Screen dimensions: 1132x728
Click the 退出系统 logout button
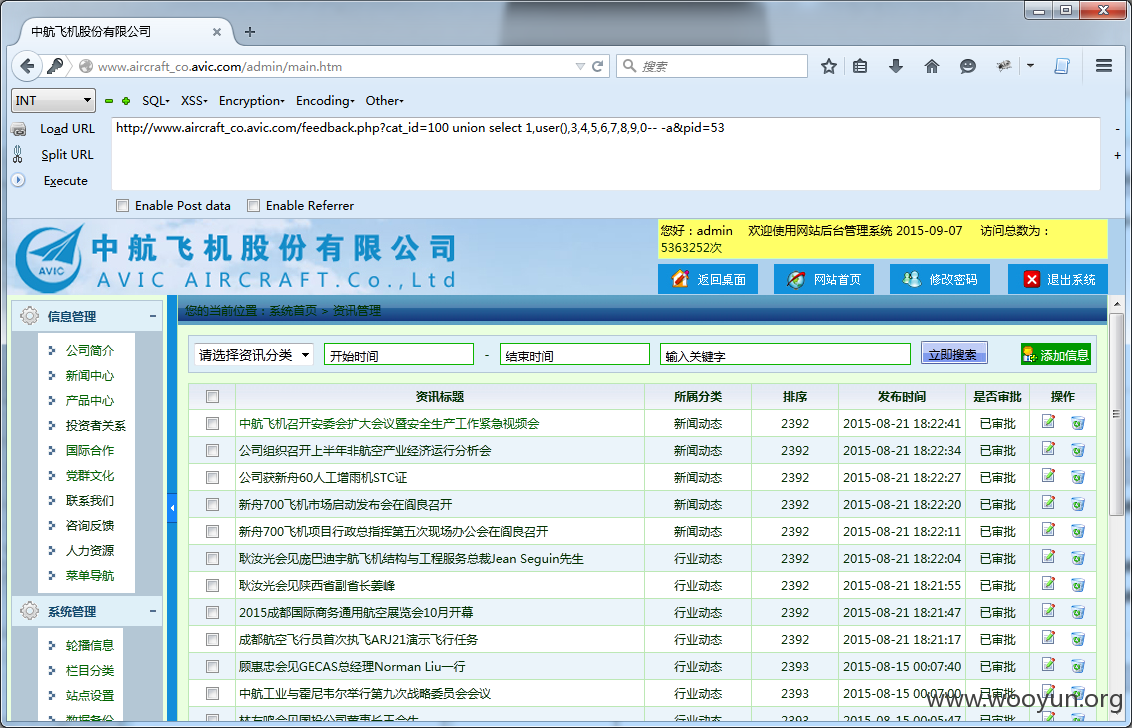coord(1058,279)
